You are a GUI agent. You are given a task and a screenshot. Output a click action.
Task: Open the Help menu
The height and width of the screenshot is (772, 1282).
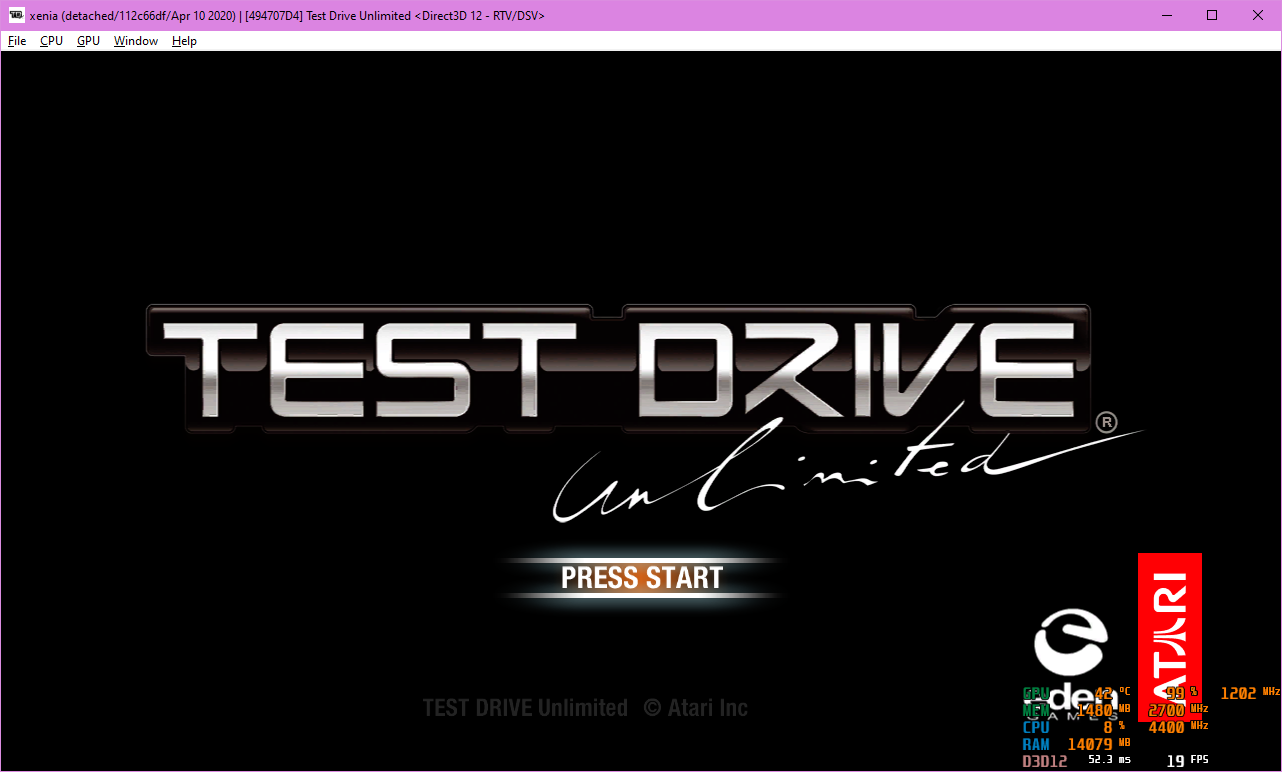(x=184, y=41)
